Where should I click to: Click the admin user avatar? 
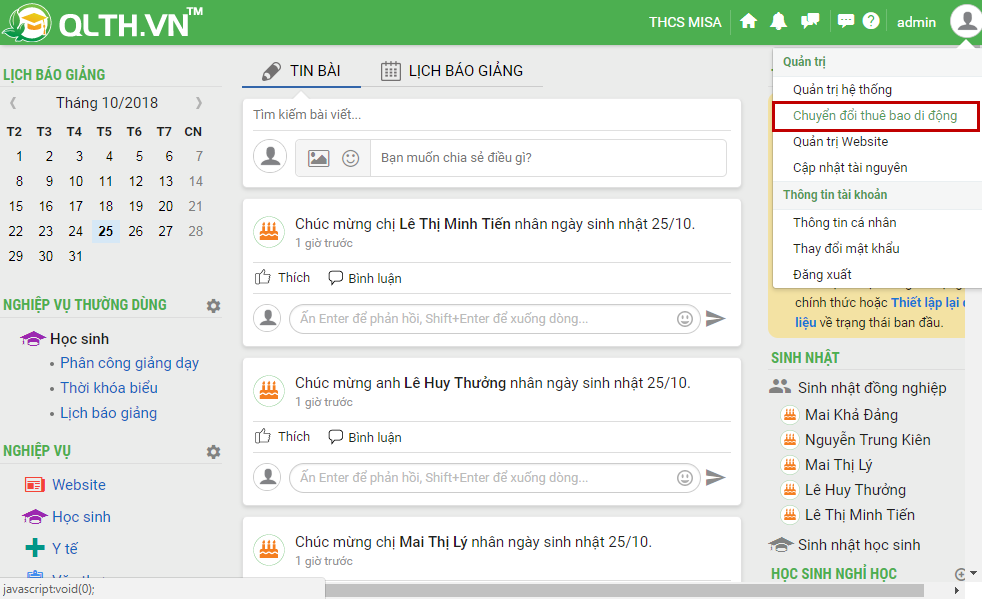point(966,21)
